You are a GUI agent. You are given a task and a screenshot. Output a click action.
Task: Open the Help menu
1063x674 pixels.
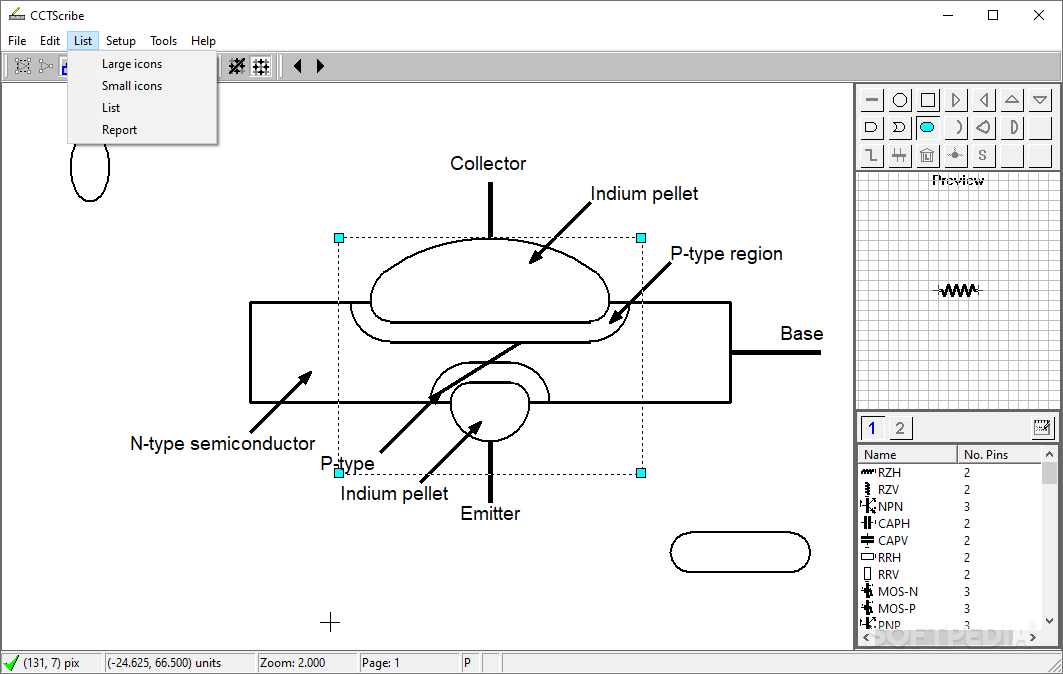pos(203,41)
